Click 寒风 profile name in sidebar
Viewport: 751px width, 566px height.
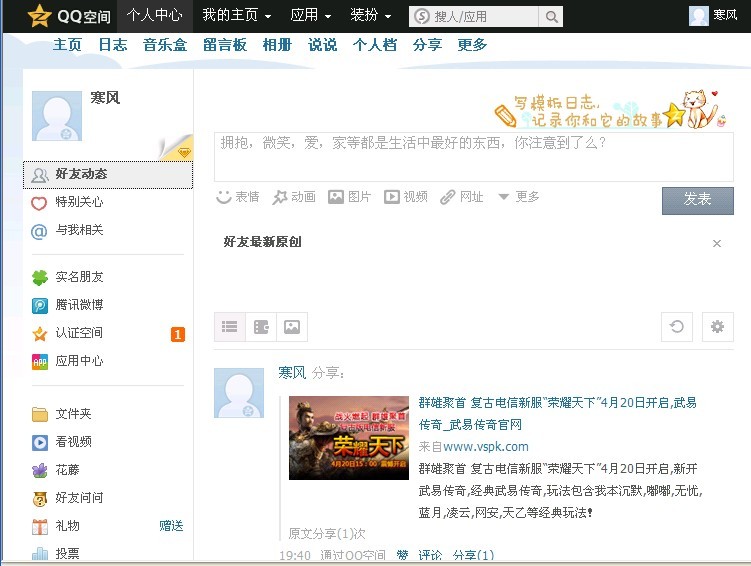point(105,98)
